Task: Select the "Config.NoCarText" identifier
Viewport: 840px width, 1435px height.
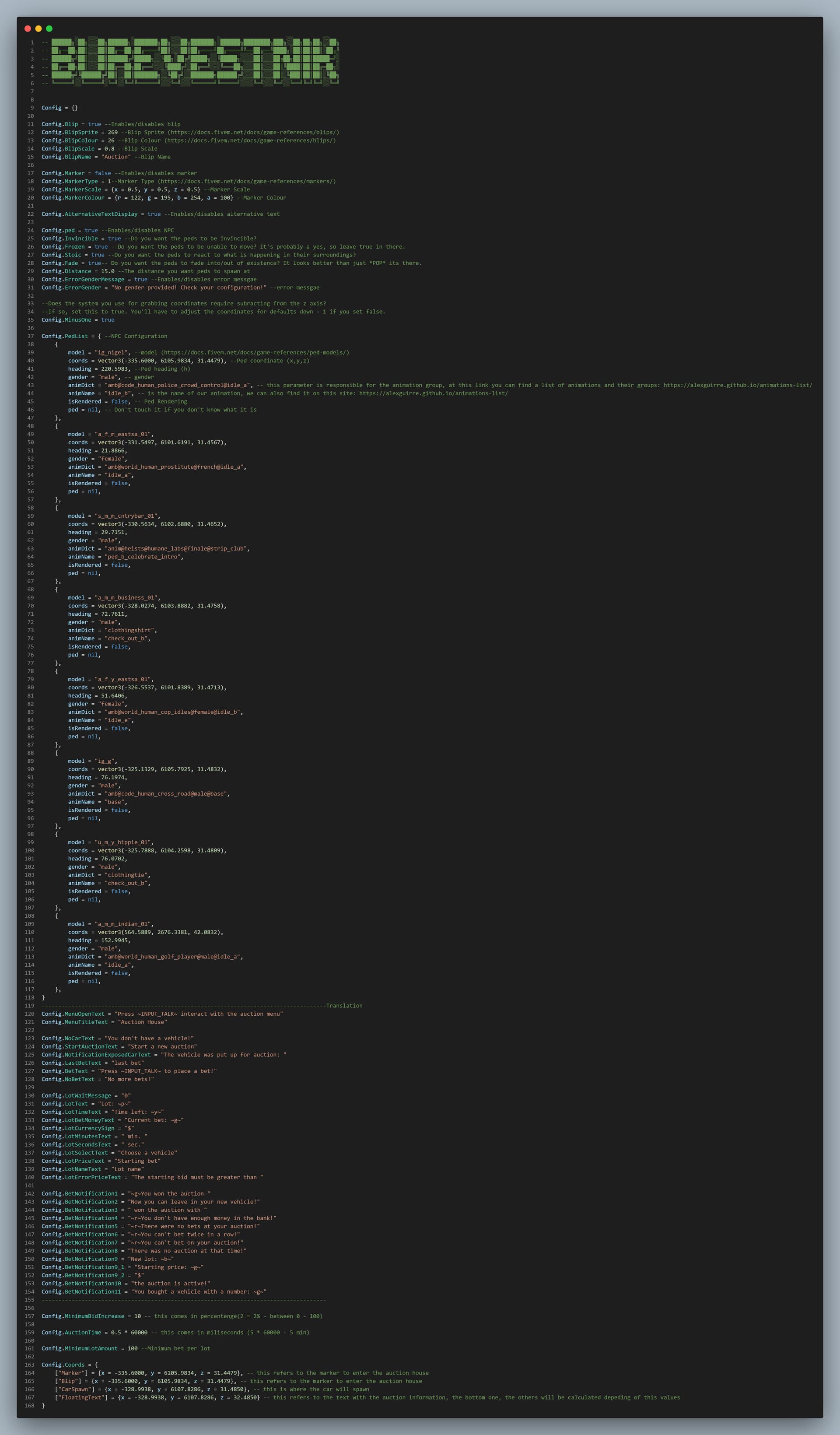Action: 68,1038
